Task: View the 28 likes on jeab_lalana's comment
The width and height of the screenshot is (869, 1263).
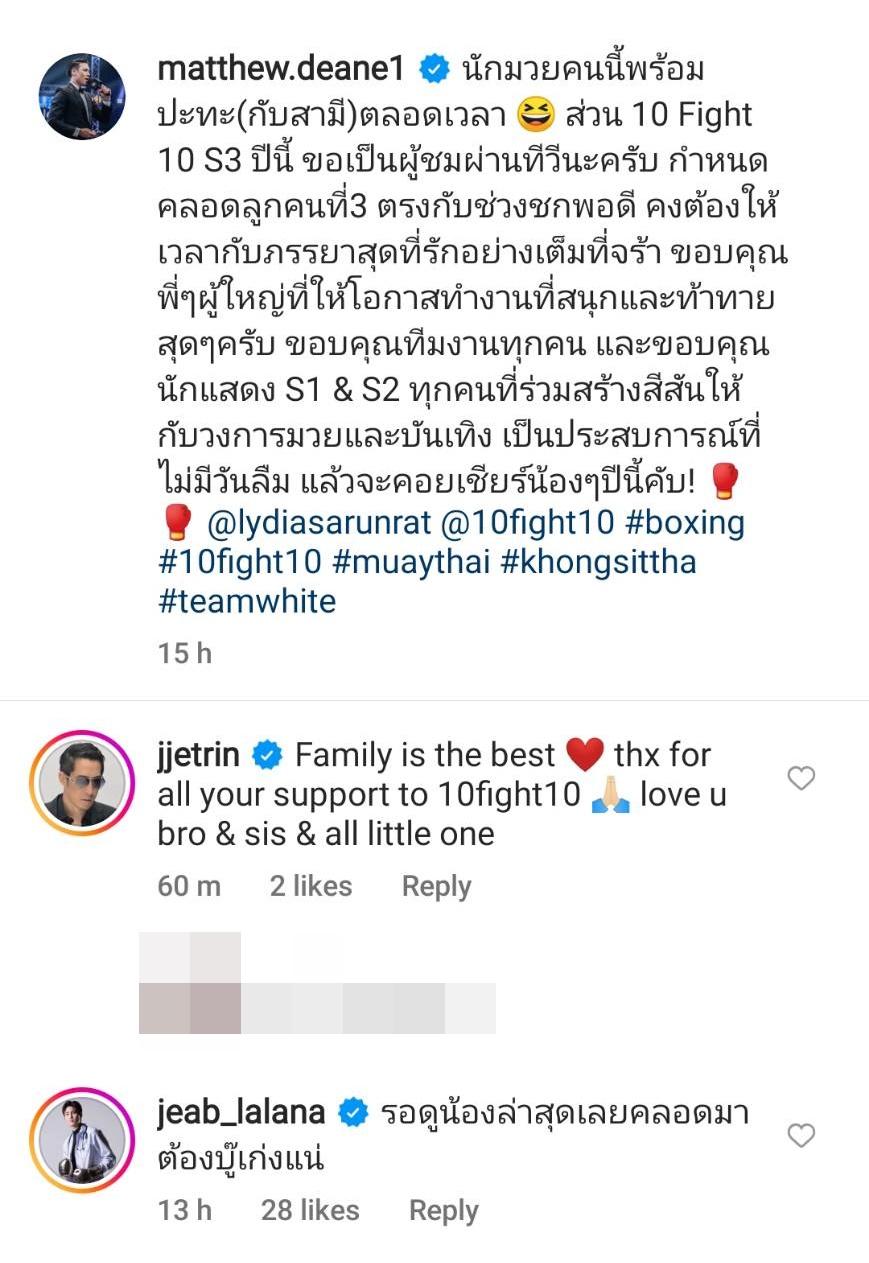Action: tap(310, 1210)
